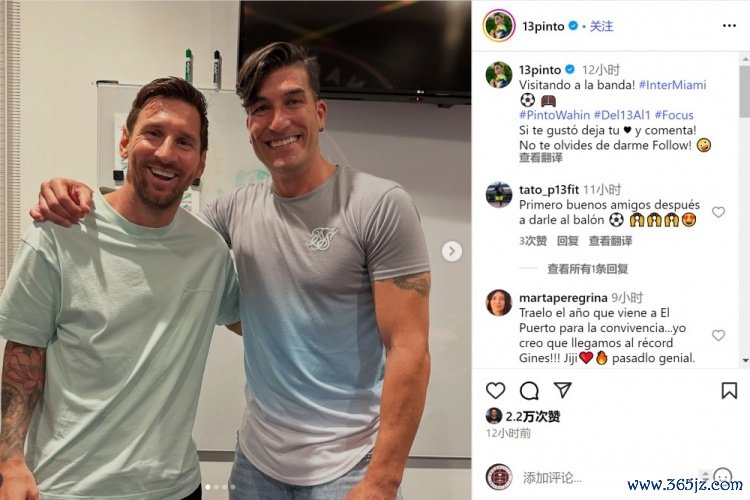This screenshot has width=750, height=500.
Task: Follow 13pinto using the 关注 button
Action: coord(601,26)
